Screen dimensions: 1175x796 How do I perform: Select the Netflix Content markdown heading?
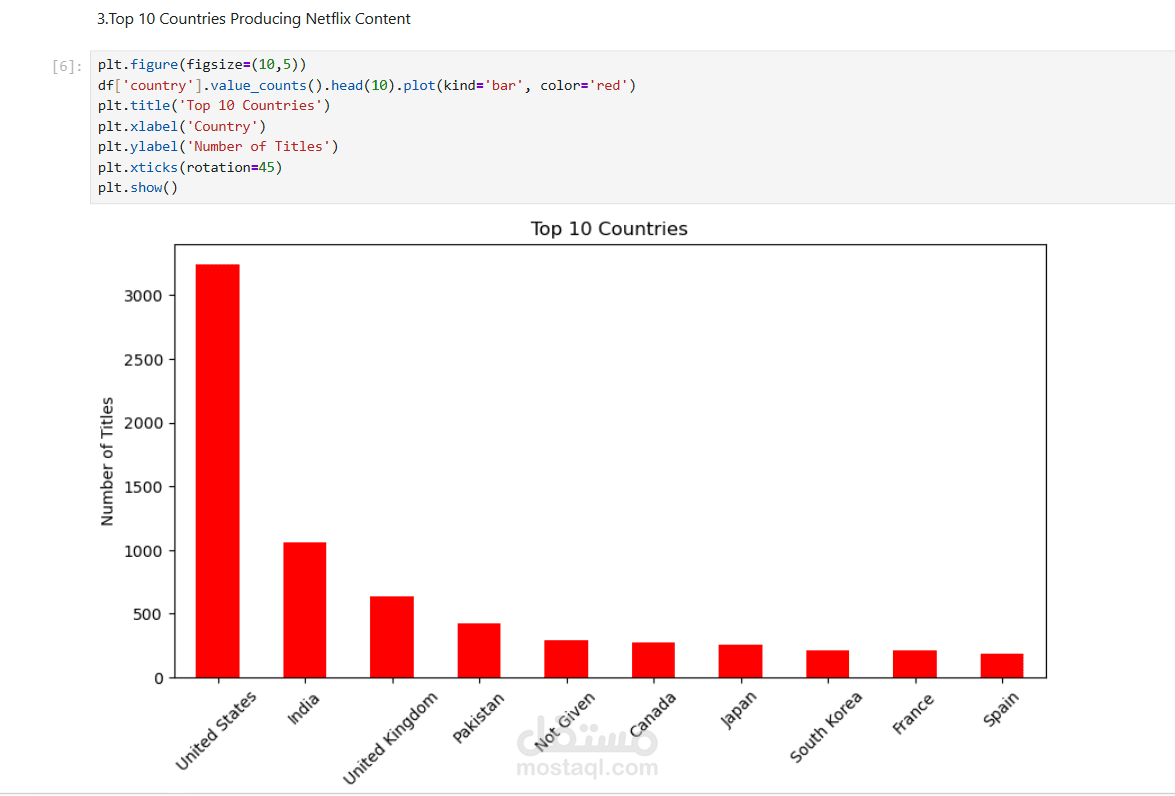(253, 19)
